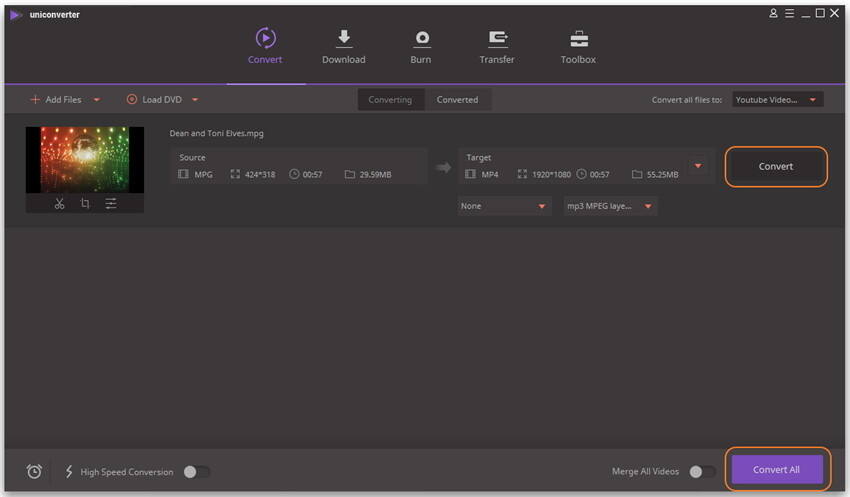Click the High Speed Conversion lightning icon
Viewport: 850px width, 497px height.
tap(69, 472)
